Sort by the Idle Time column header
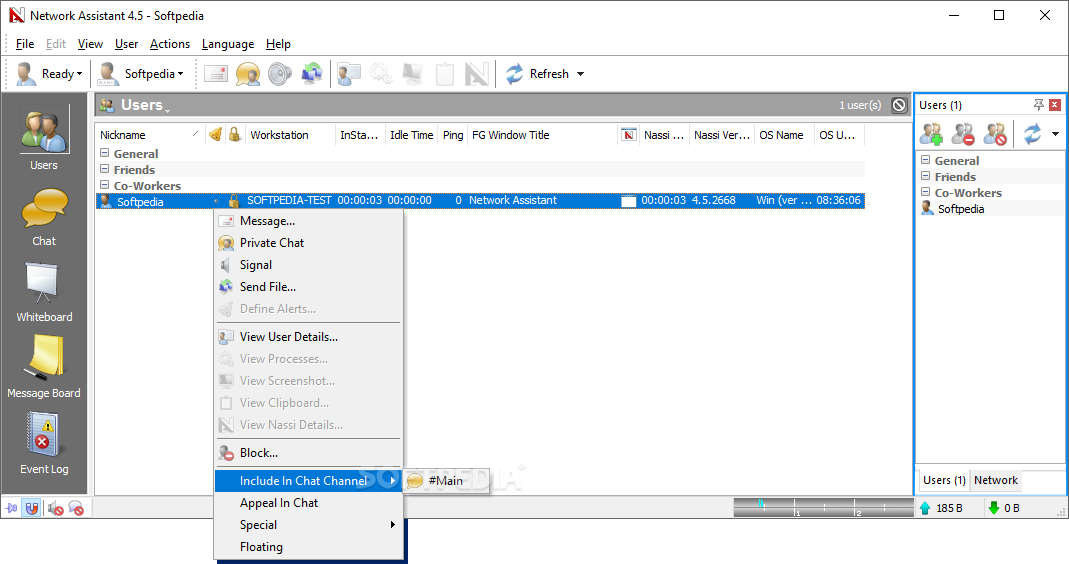This screenshot has height=564, width=1069. 412,135
